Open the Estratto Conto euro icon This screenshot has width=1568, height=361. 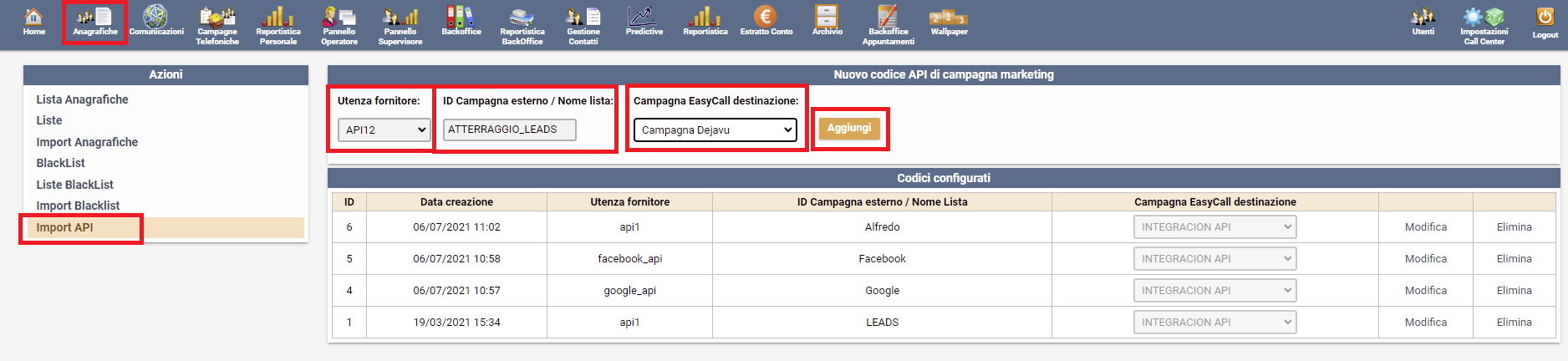(766, 22)
